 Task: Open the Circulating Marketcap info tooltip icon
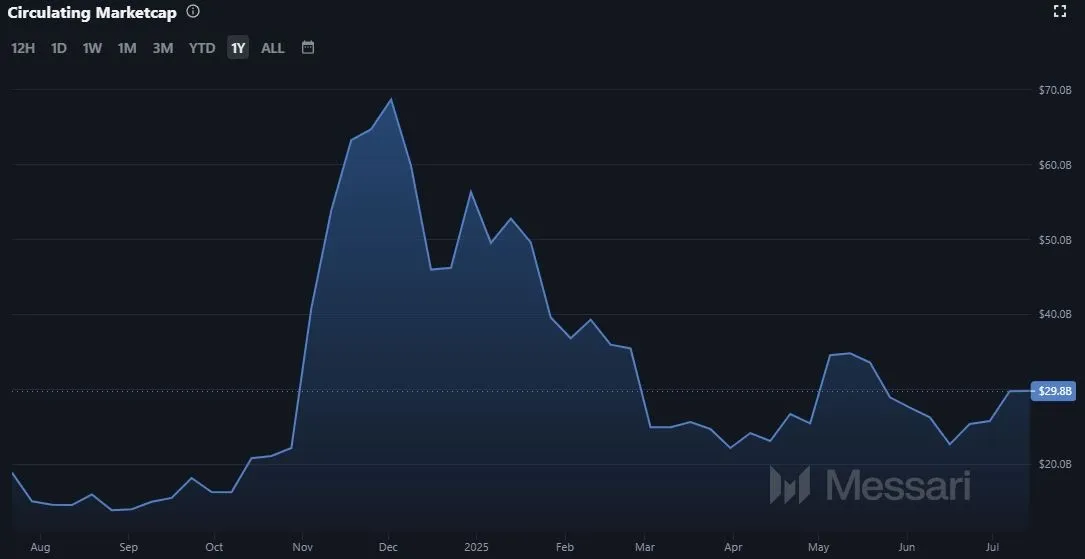point(193,12)
